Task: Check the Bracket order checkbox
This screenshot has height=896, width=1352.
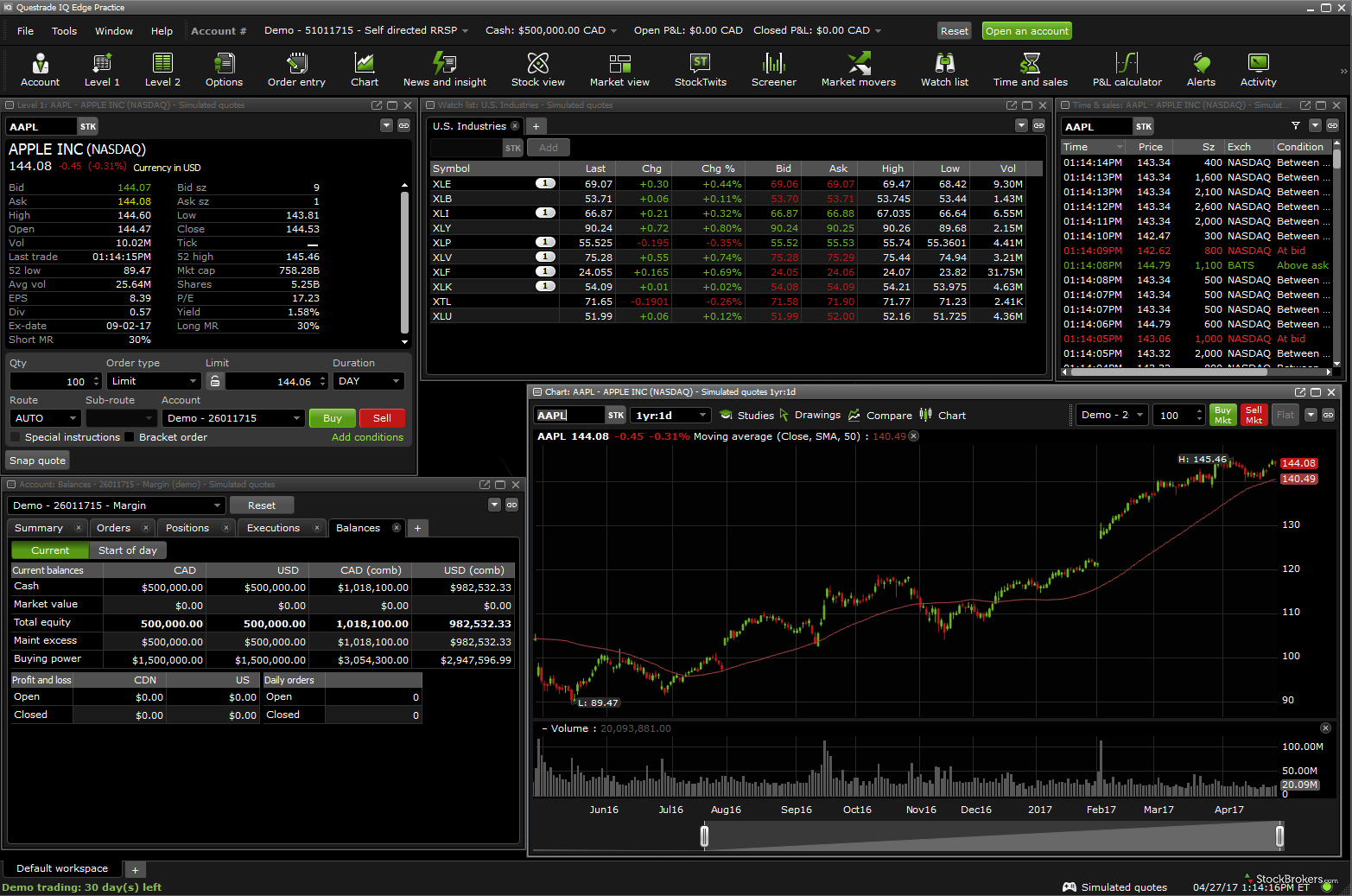Action: click(130, 437)
